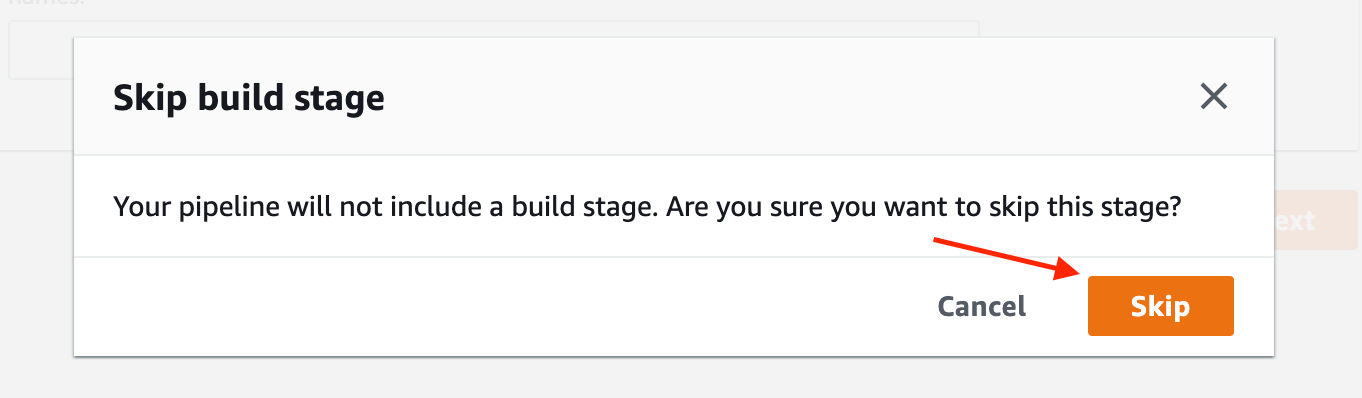1362x398 pixels.
Task: Dismiss dialog using the X icon
Action: [x=1213, y=97]
